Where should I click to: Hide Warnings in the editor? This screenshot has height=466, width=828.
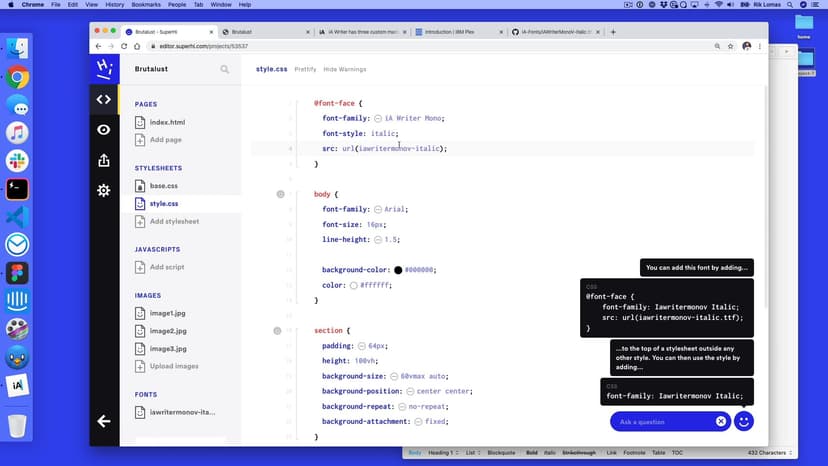345,69
